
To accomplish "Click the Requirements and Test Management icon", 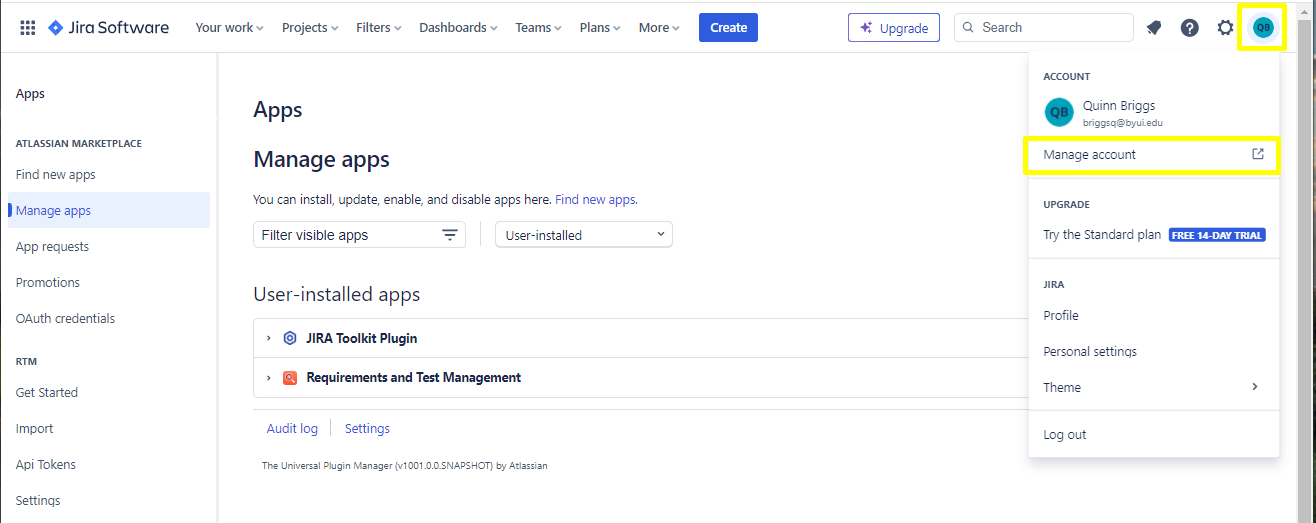I will [x=290, y=378].
